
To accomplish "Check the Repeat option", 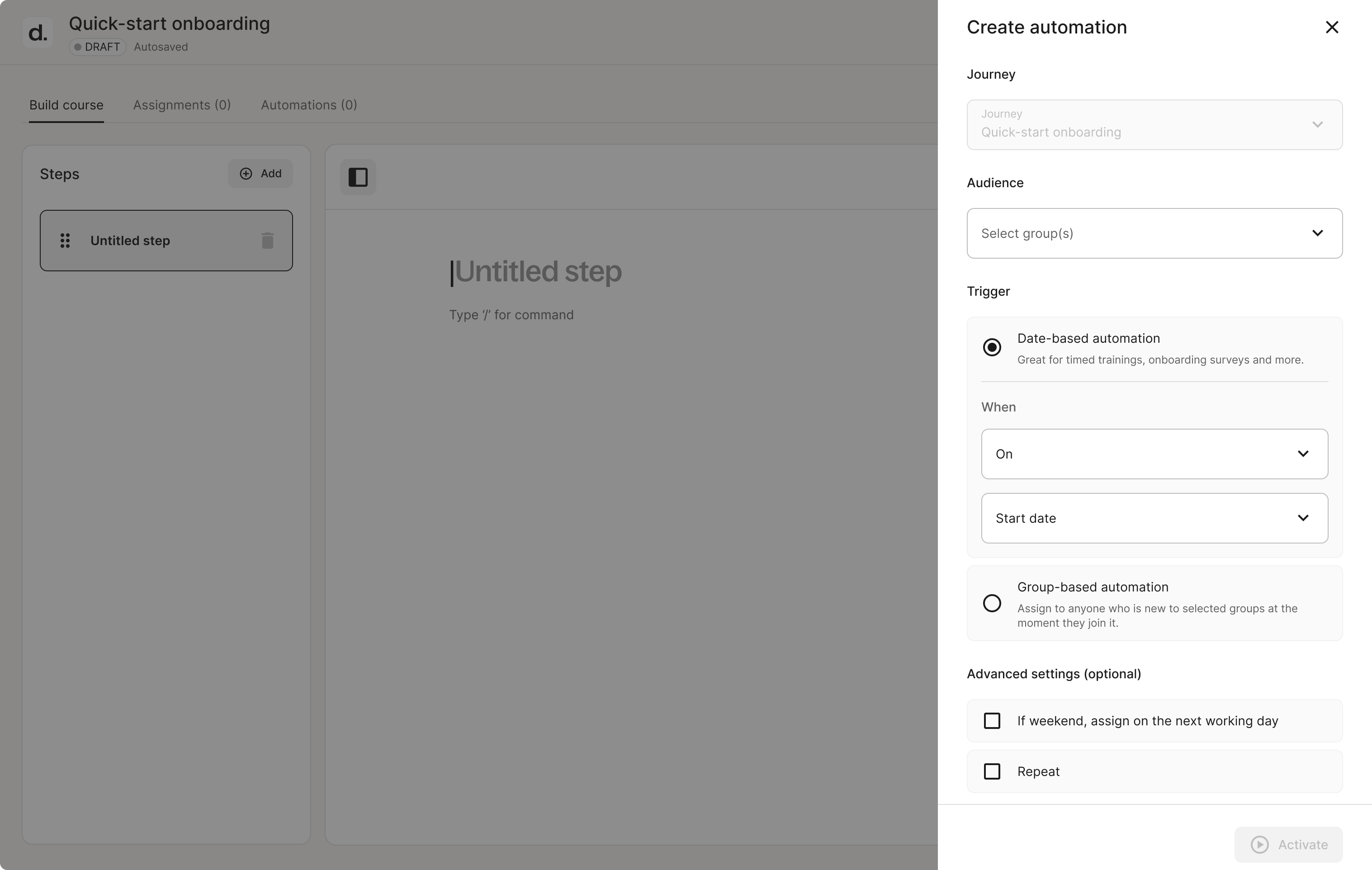I will (992, 771).
